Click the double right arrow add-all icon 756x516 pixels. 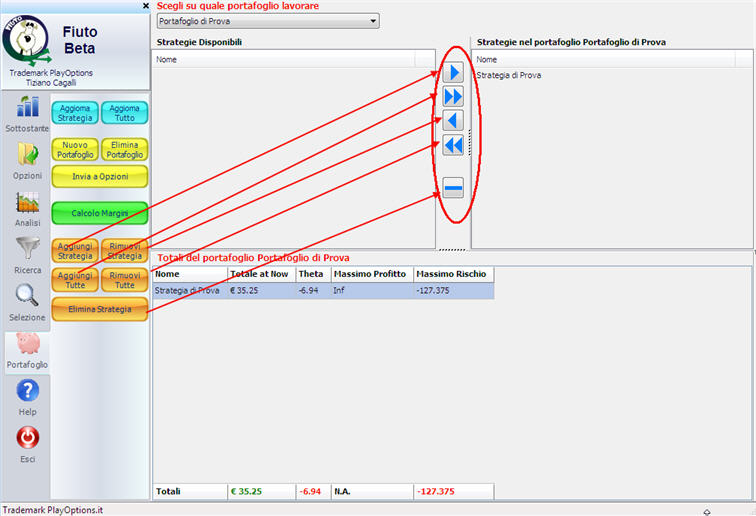pyautogui.click(x=453, y=96)
